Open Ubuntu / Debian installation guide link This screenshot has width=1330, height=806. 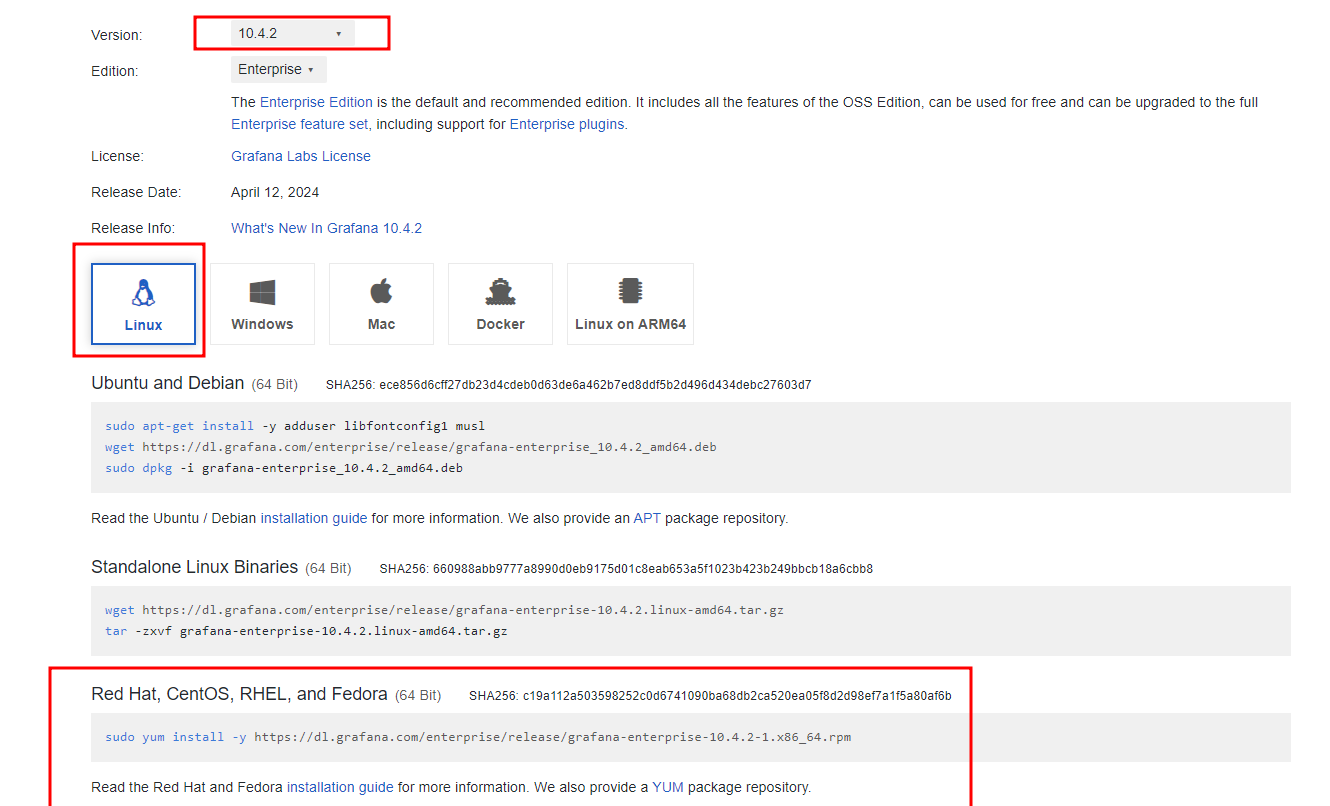[x=314, y=518]
